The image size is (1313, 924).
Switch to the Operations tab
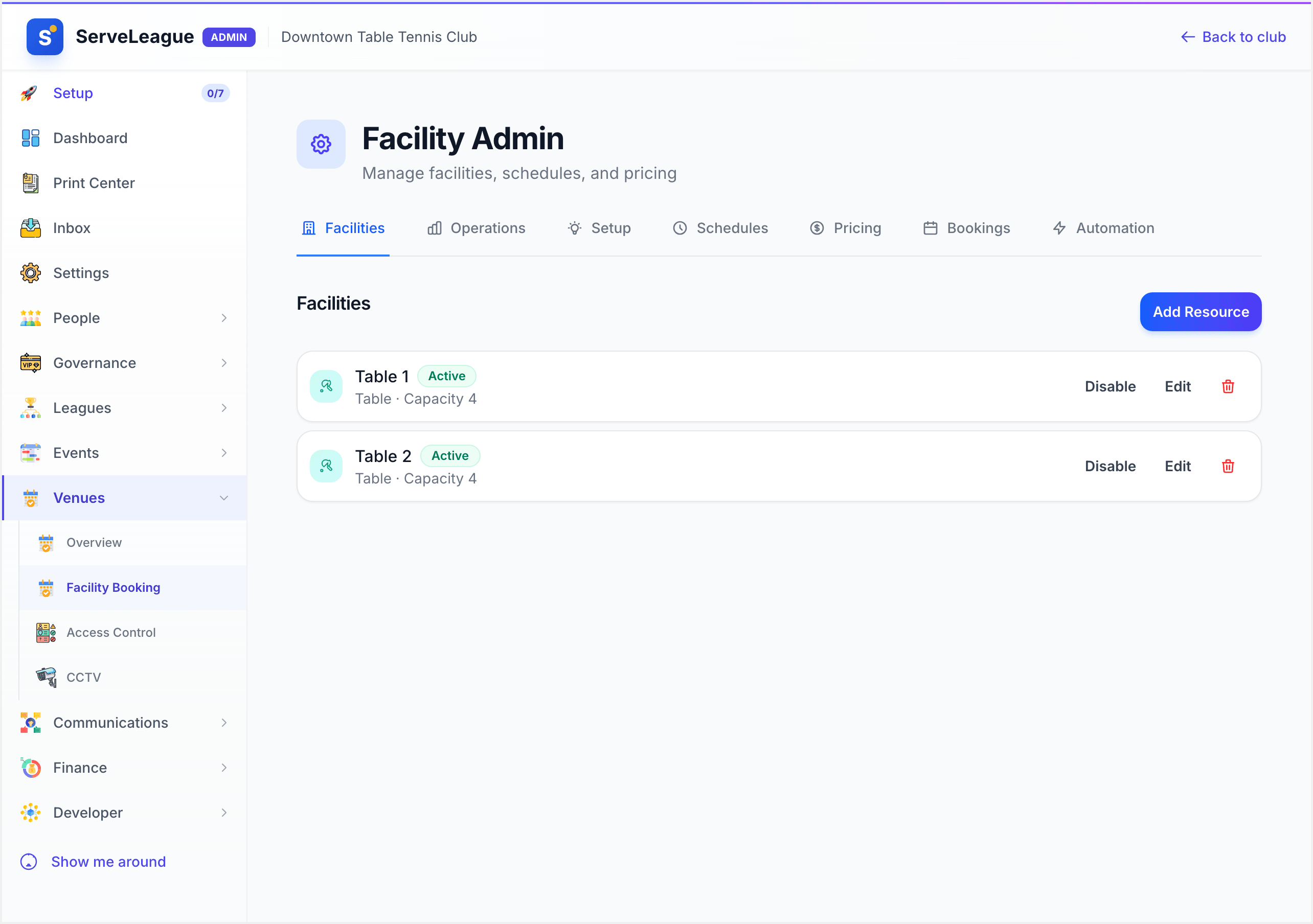[477, 228]
